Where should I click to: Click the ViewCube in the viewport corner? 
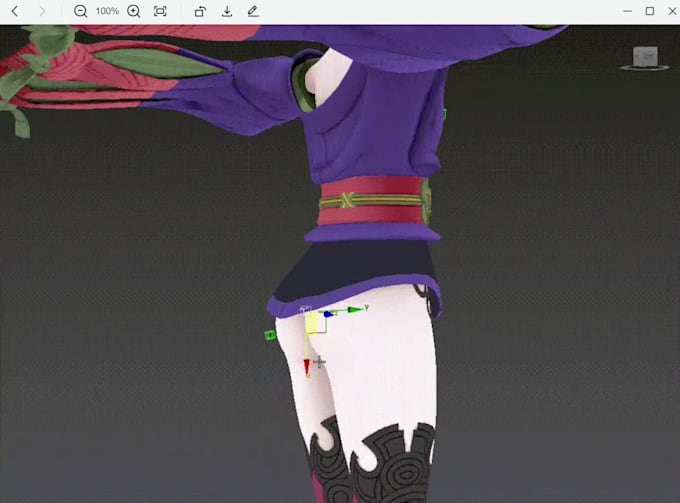645,58
